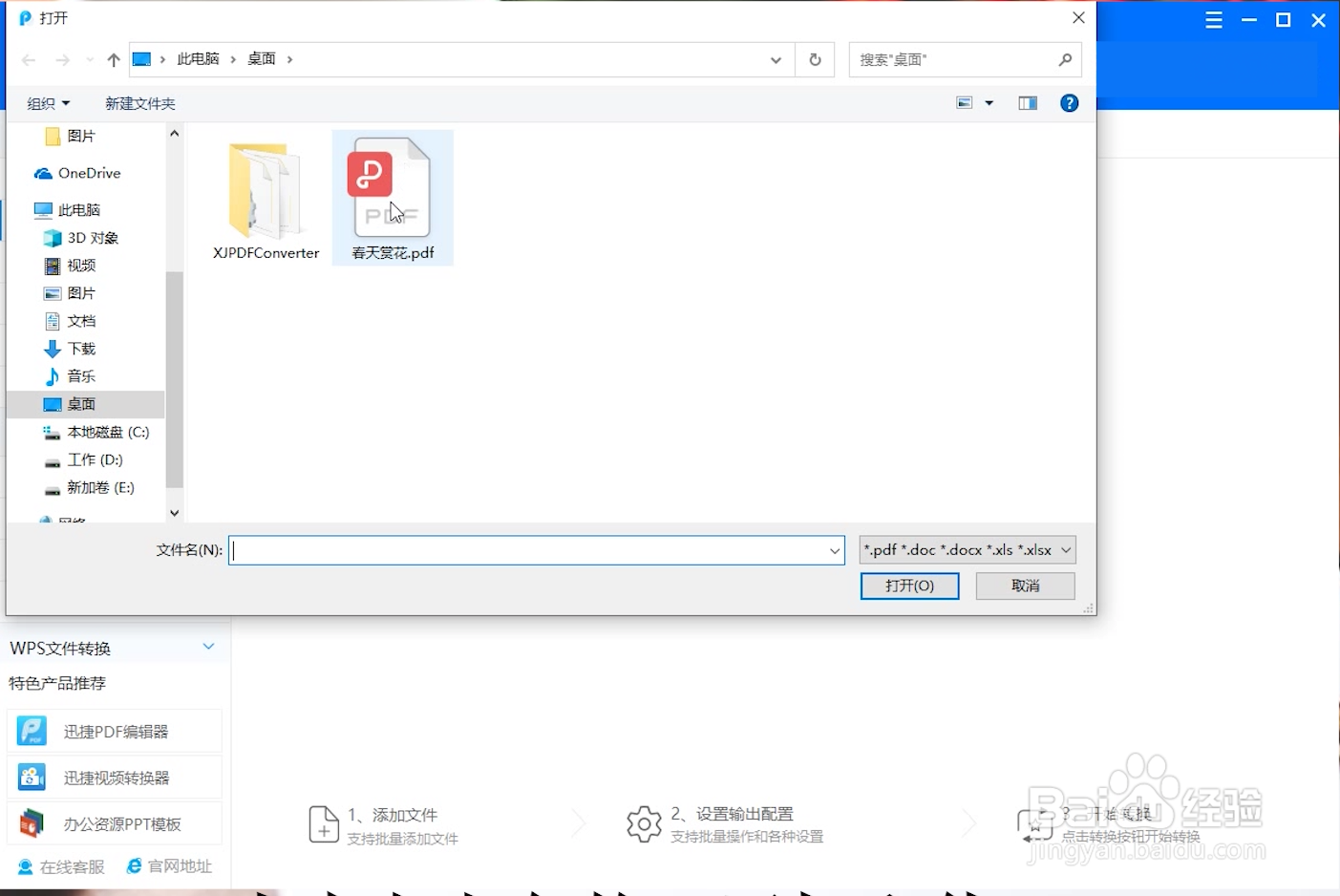Image resolution: width=1340 pixels, height=896 pixels.
Task: Navigate to 此电脑 in the breadcrumb
Action: click(x=199, y=57)
